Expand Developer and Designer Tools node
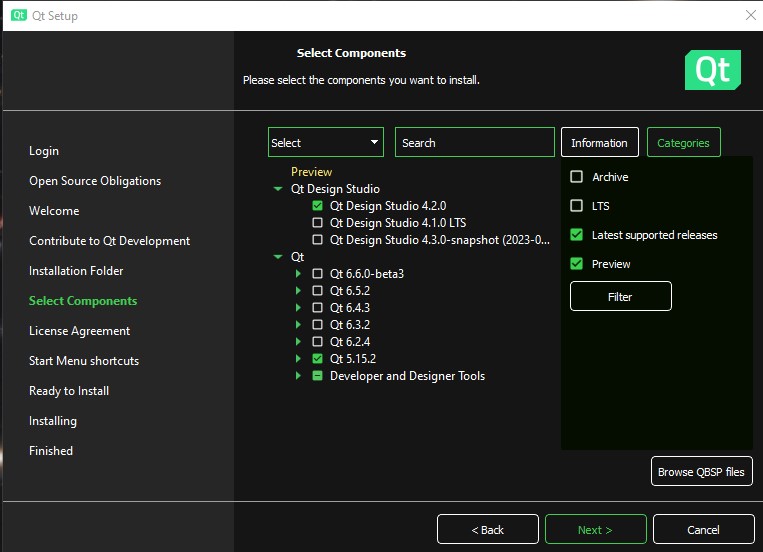The width and height of the screenshot is (763, 552). [298, 376]
